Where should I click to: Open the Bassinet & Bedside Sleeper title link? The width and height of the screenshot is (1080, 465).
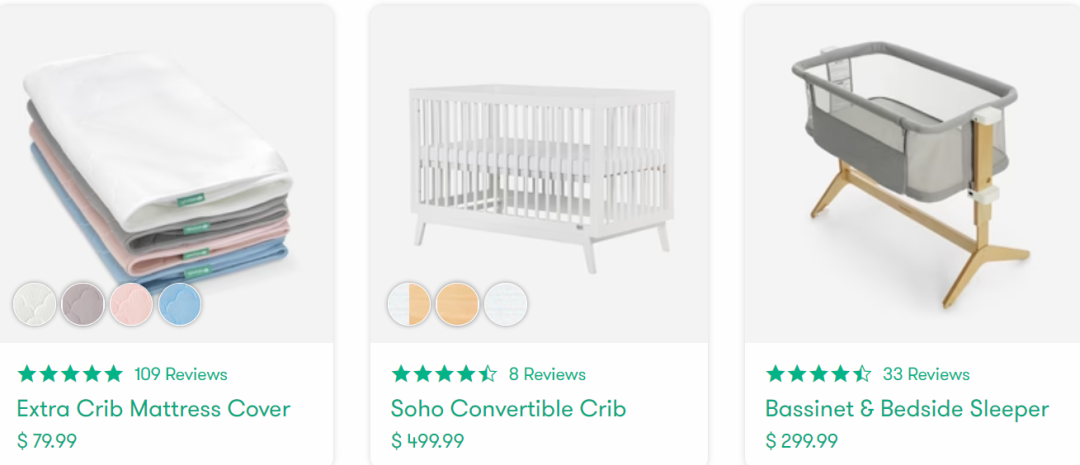[907, 408]
